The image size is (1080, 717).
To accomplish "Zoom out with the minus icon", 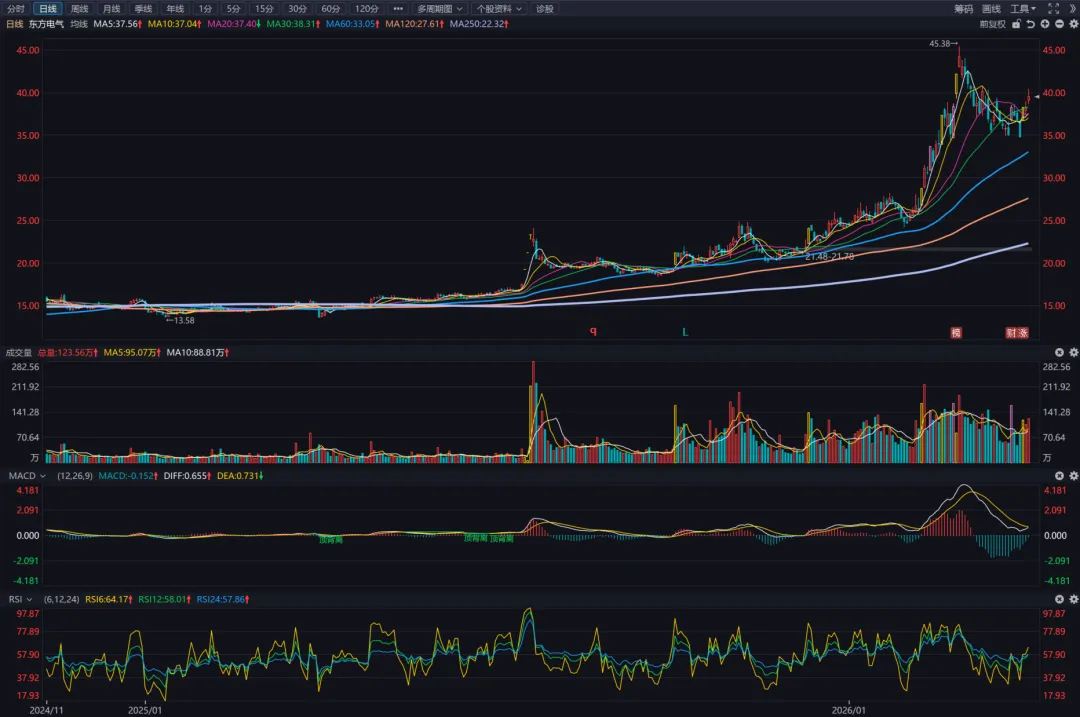I will [x=1059, y=24].
